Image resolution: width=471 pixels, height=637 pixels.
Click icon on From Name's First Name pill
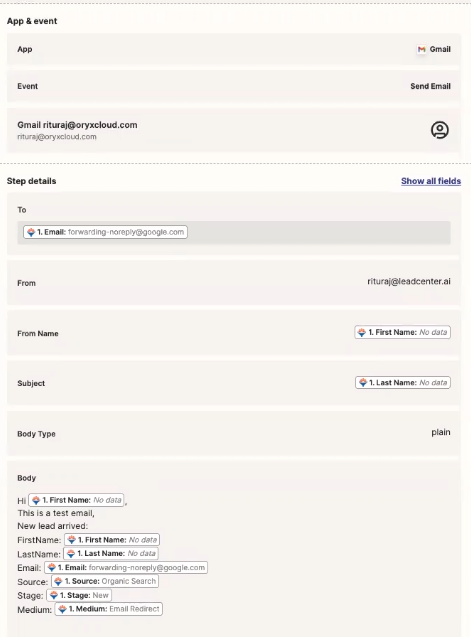[x=362, y=332]
